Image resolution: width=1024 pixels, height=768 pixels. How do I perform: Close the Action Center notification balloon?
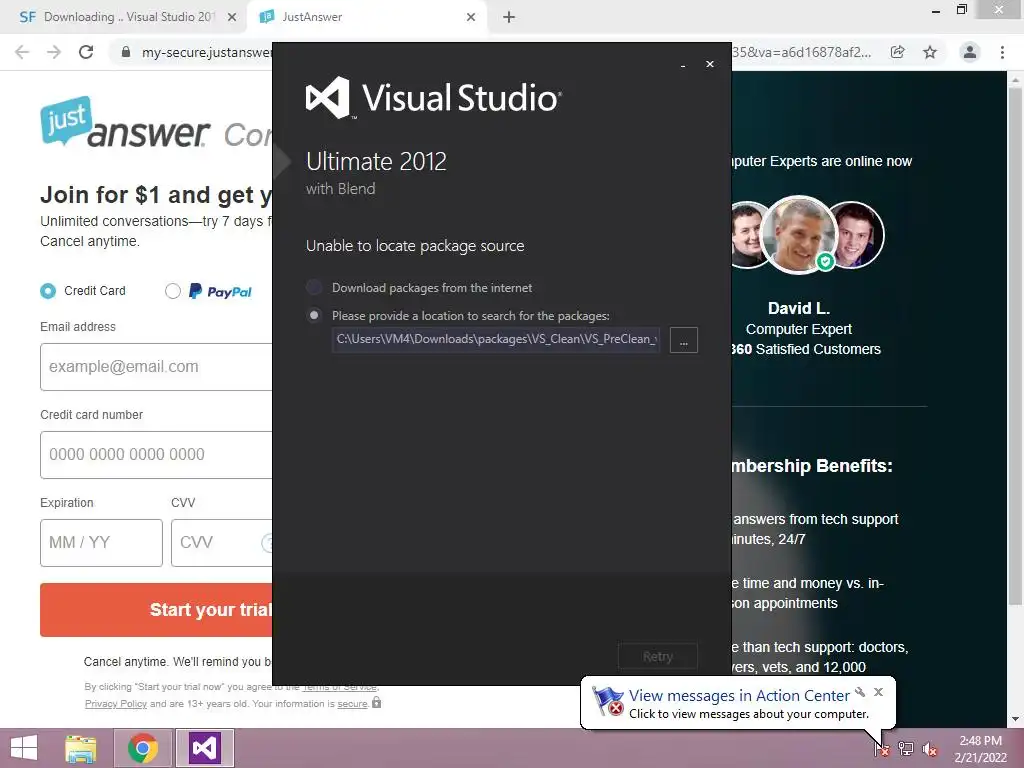[878, 692]
